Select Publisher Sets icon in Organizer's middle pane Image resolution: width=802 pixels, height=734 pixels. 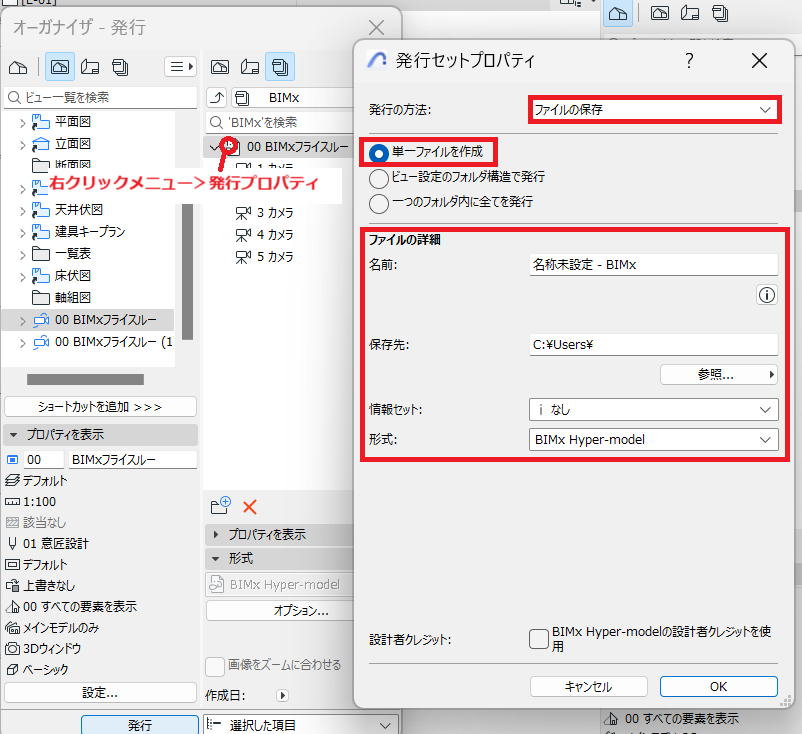click(x=280, y=67)
